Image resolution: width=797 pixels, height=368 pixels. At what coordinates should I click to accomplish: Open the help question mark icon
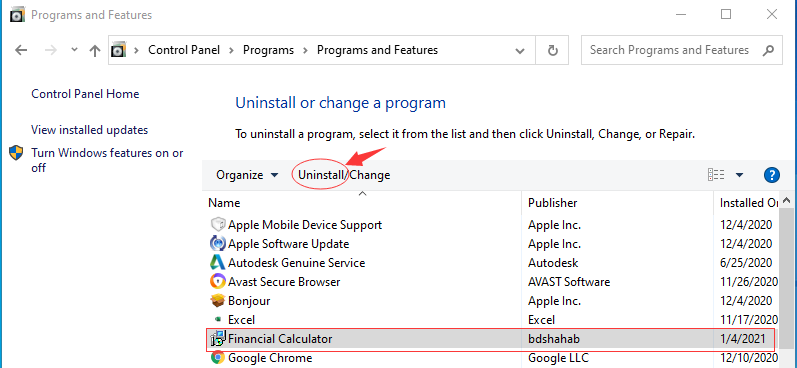click(x=772, y=175)
